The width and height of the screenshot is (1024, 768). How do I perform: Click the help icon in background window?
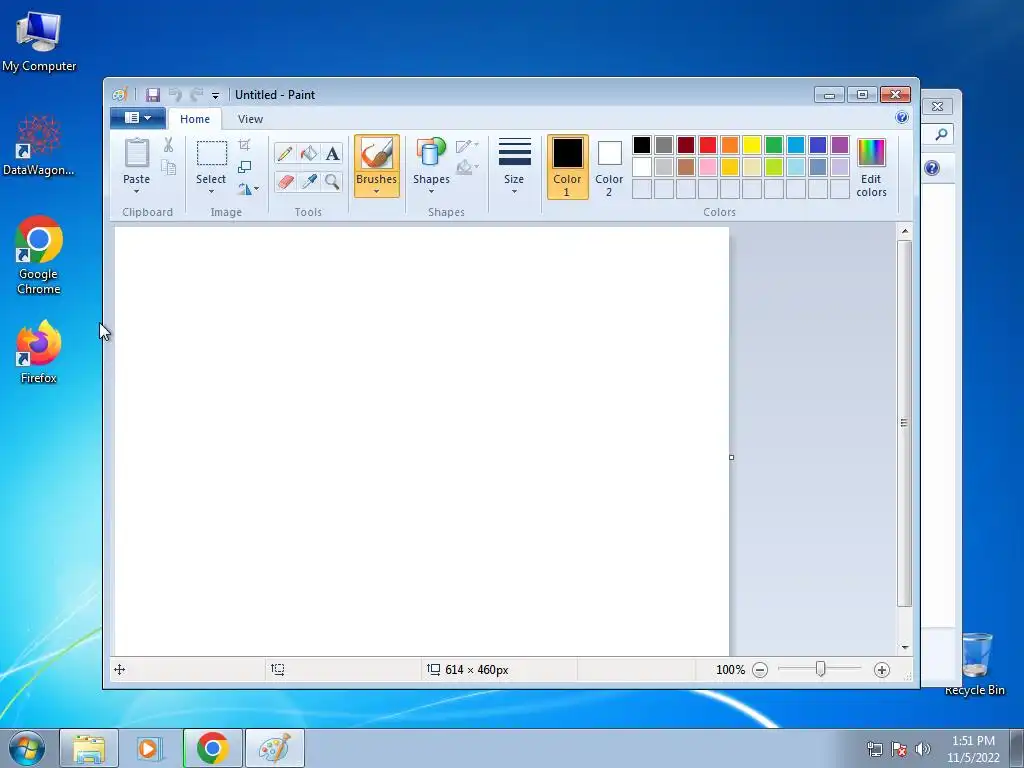932,168
